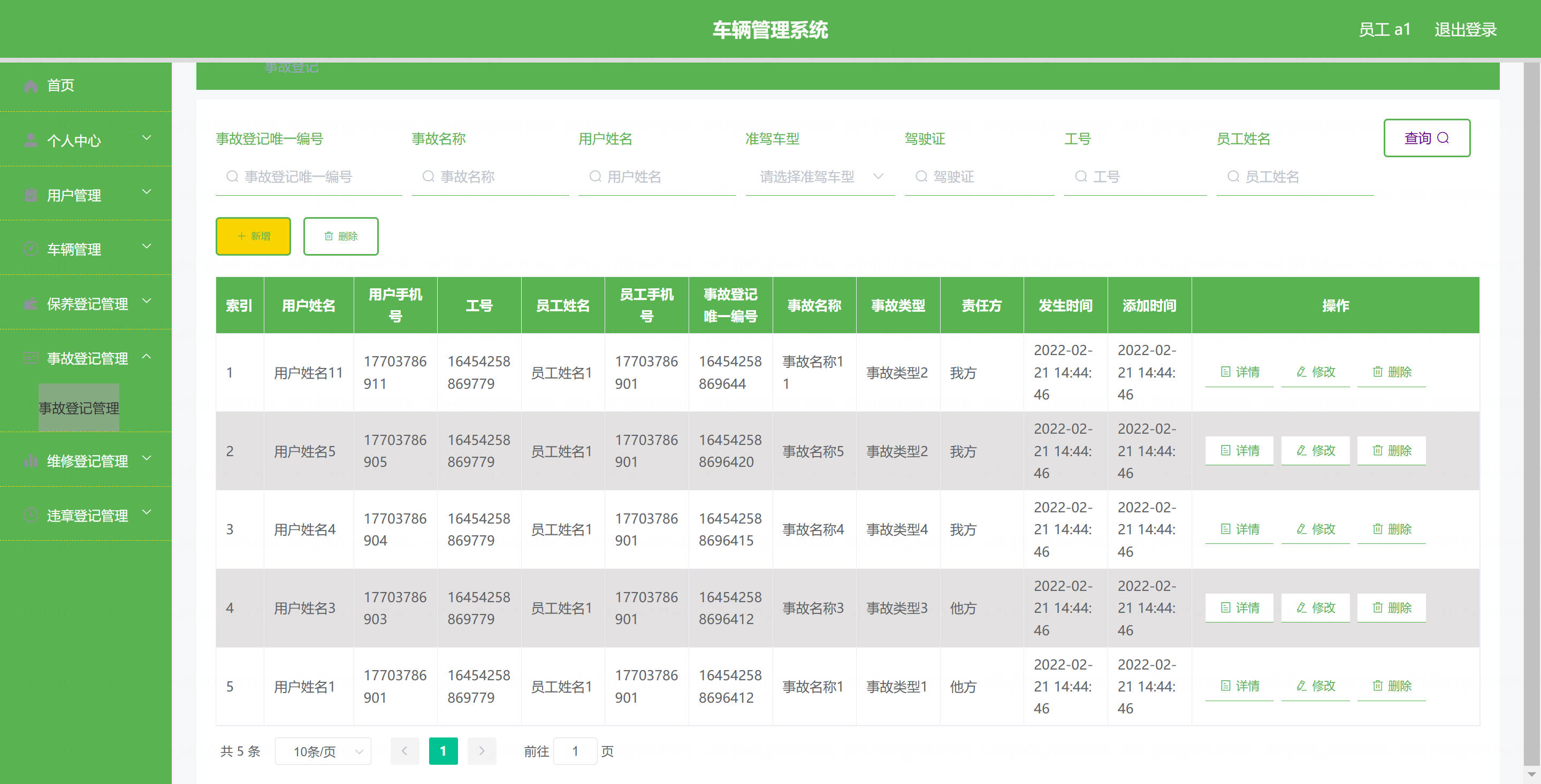Click the edit pencil icon in row 3

coord(1301,529)
